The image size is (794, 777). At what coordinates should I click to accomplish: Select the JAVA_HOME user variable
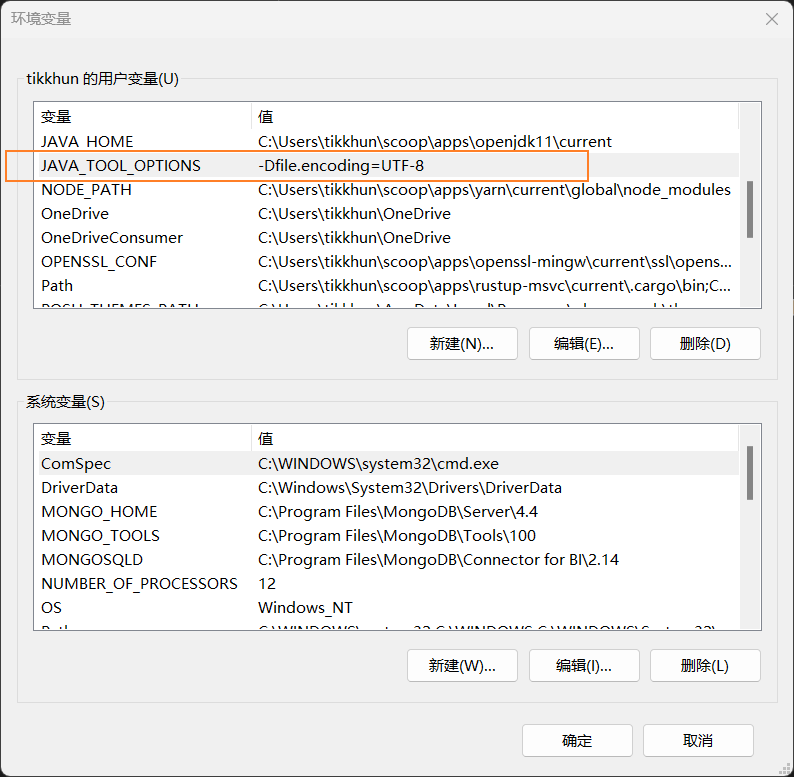point(388,141)
